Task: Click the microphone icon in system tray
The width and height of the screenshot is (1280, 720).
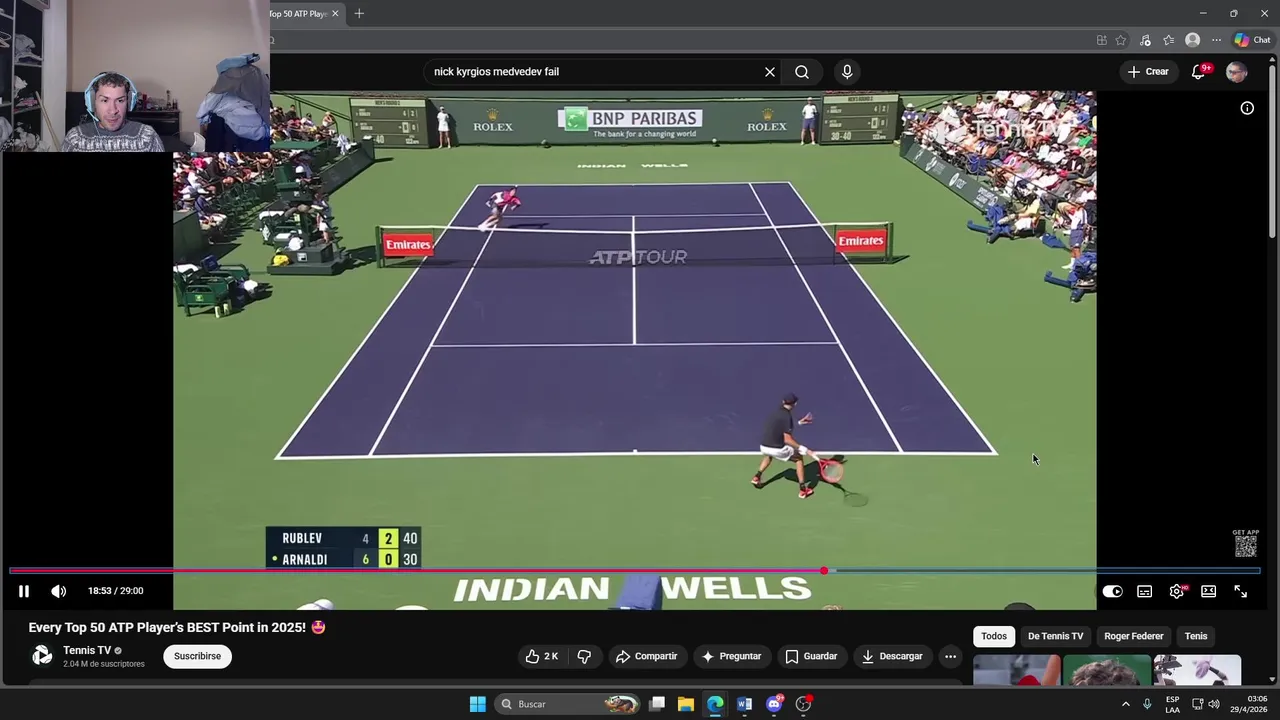Action: [x=1147, y=704]
